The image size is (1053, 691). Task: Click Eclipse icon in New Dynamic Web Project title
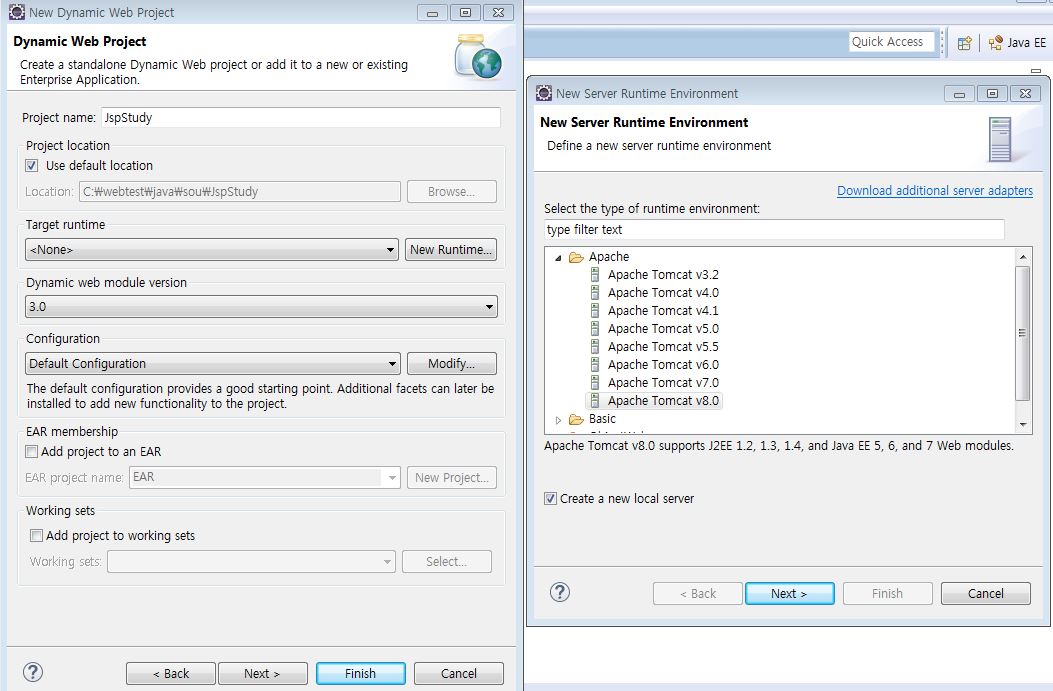click(17, 12)
